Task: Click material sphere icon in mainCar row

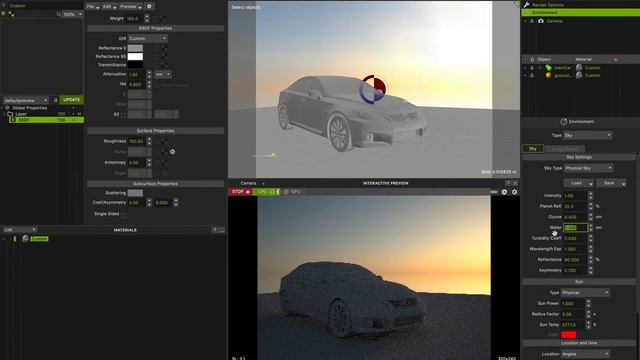Action: coord(579,68)
